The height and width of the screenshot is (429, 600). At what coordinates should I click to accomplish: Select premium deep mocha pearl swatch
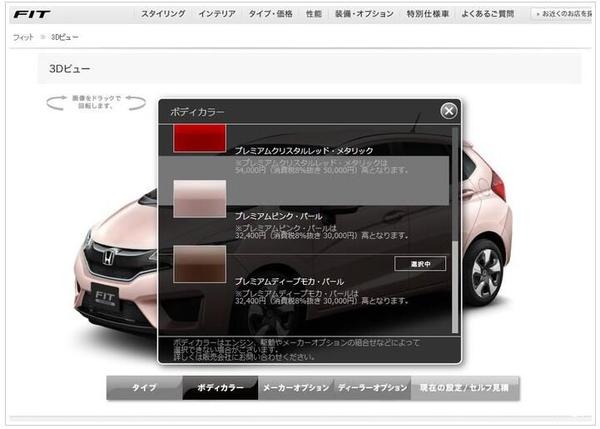[199, 264]
